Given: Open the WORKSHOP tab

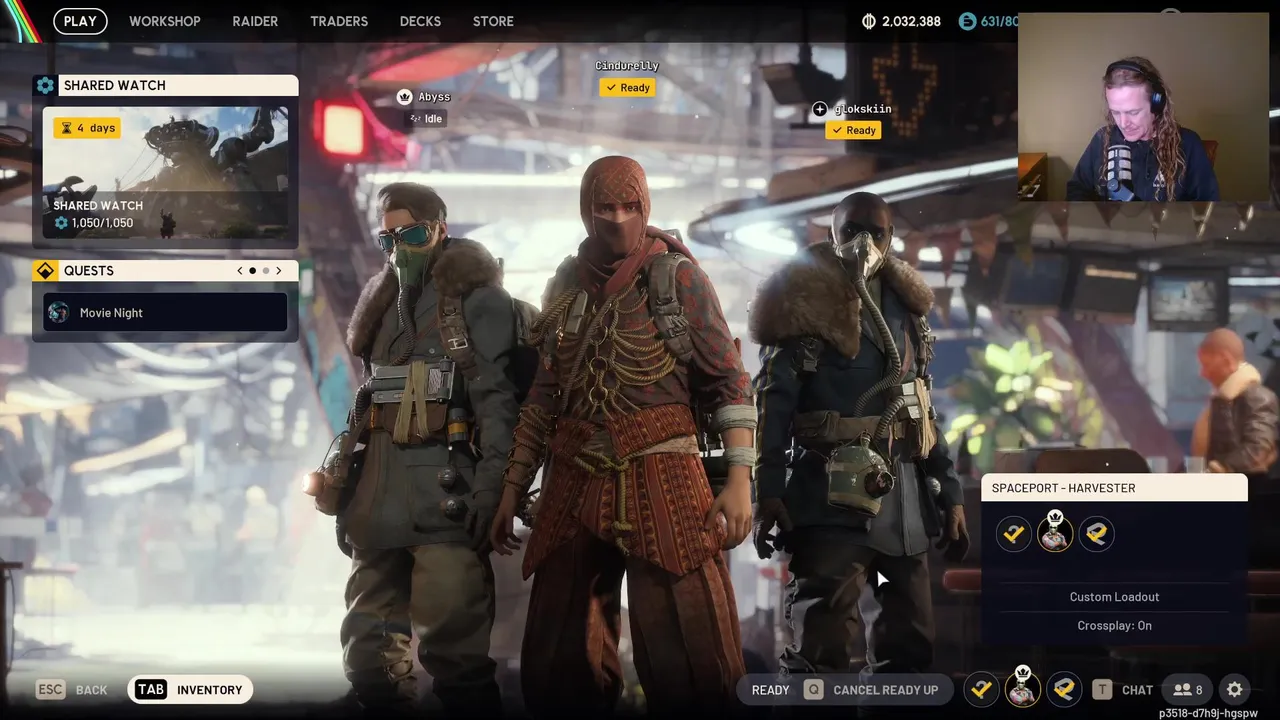Looking at the screenshot, I should click(165, 21).
